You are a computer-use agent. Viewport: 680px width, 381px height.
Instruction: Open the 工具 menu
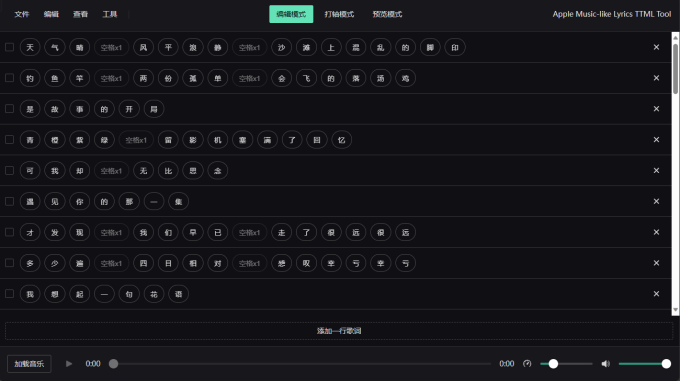[x=110, y=14]
